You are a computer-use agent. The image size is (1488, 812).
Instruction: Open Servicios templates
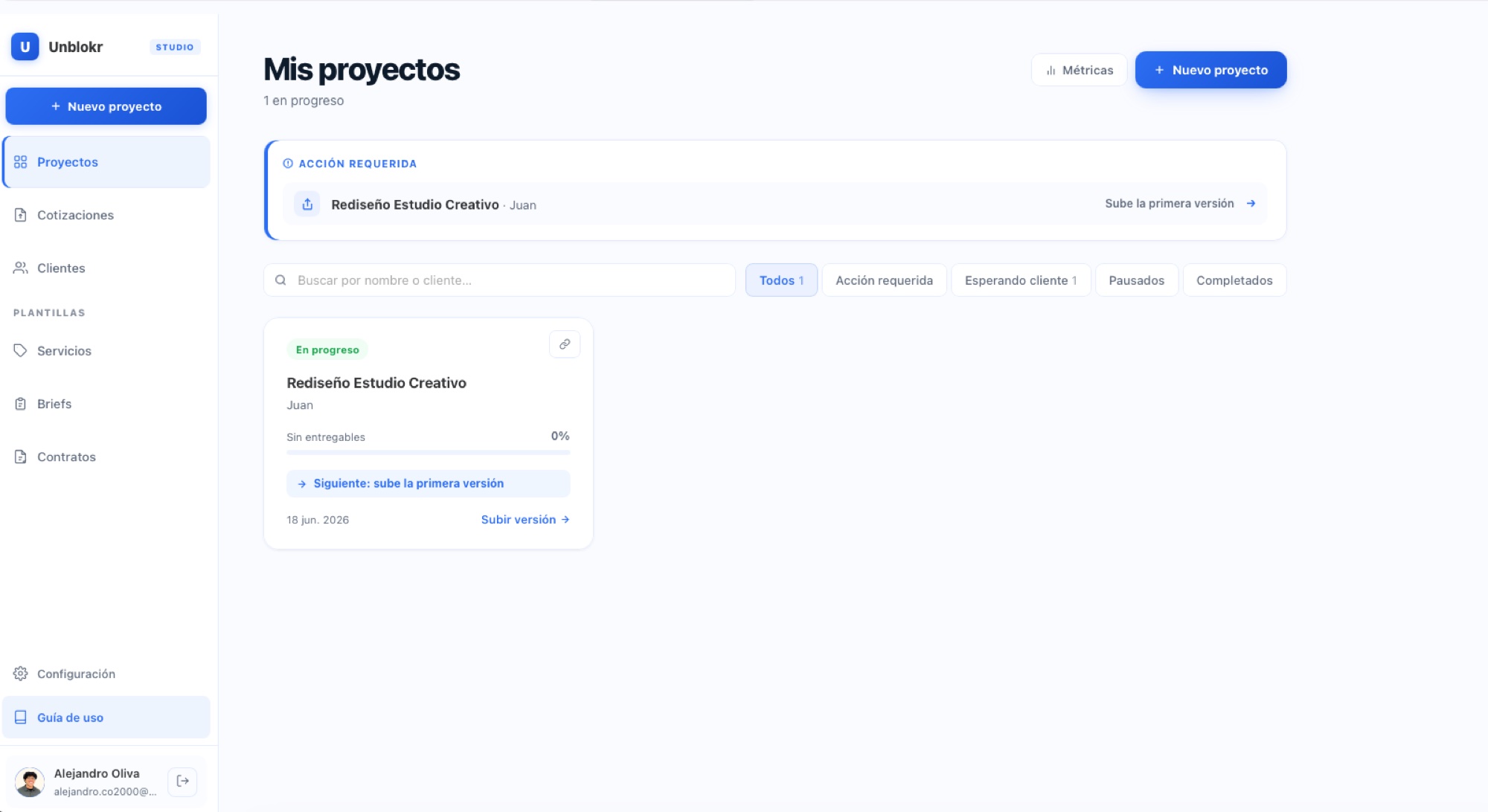pos(106,351)
